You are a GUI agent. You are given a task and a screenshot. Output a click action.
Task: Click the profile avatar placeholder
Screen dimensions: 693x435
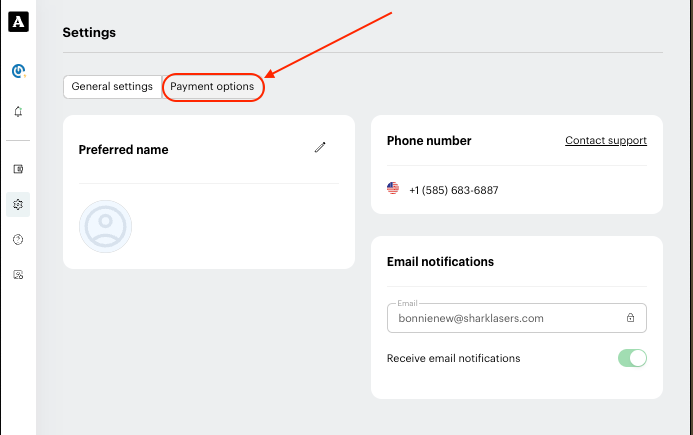[105, 226]
